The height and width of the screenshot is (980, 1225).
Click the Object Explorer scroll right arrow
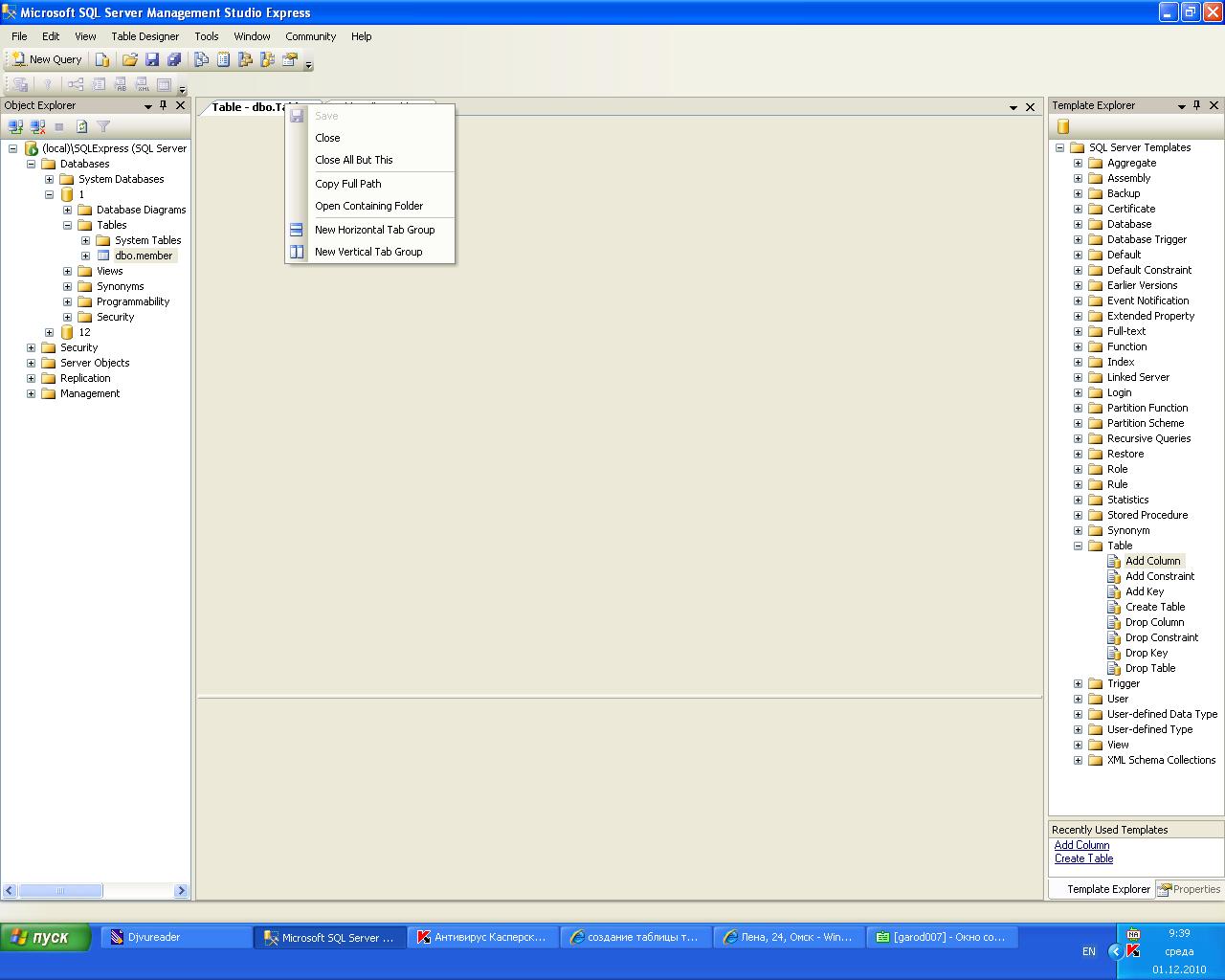181,891
